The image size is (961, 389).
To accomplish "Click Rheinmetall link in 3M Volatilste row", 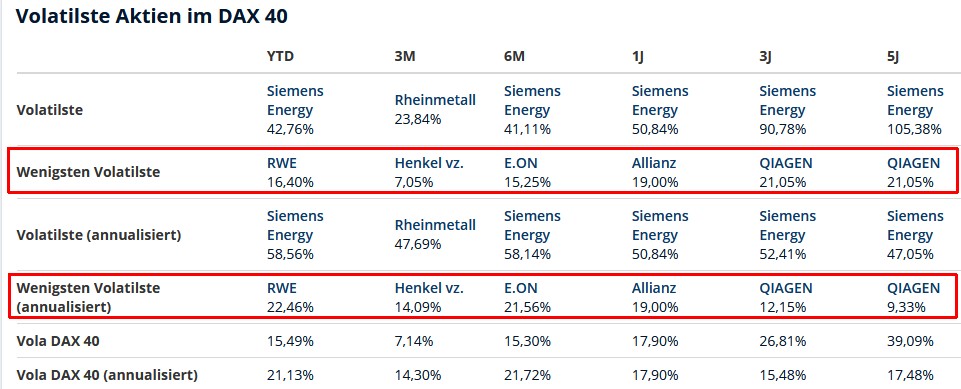I will click(x=435, y=100).
